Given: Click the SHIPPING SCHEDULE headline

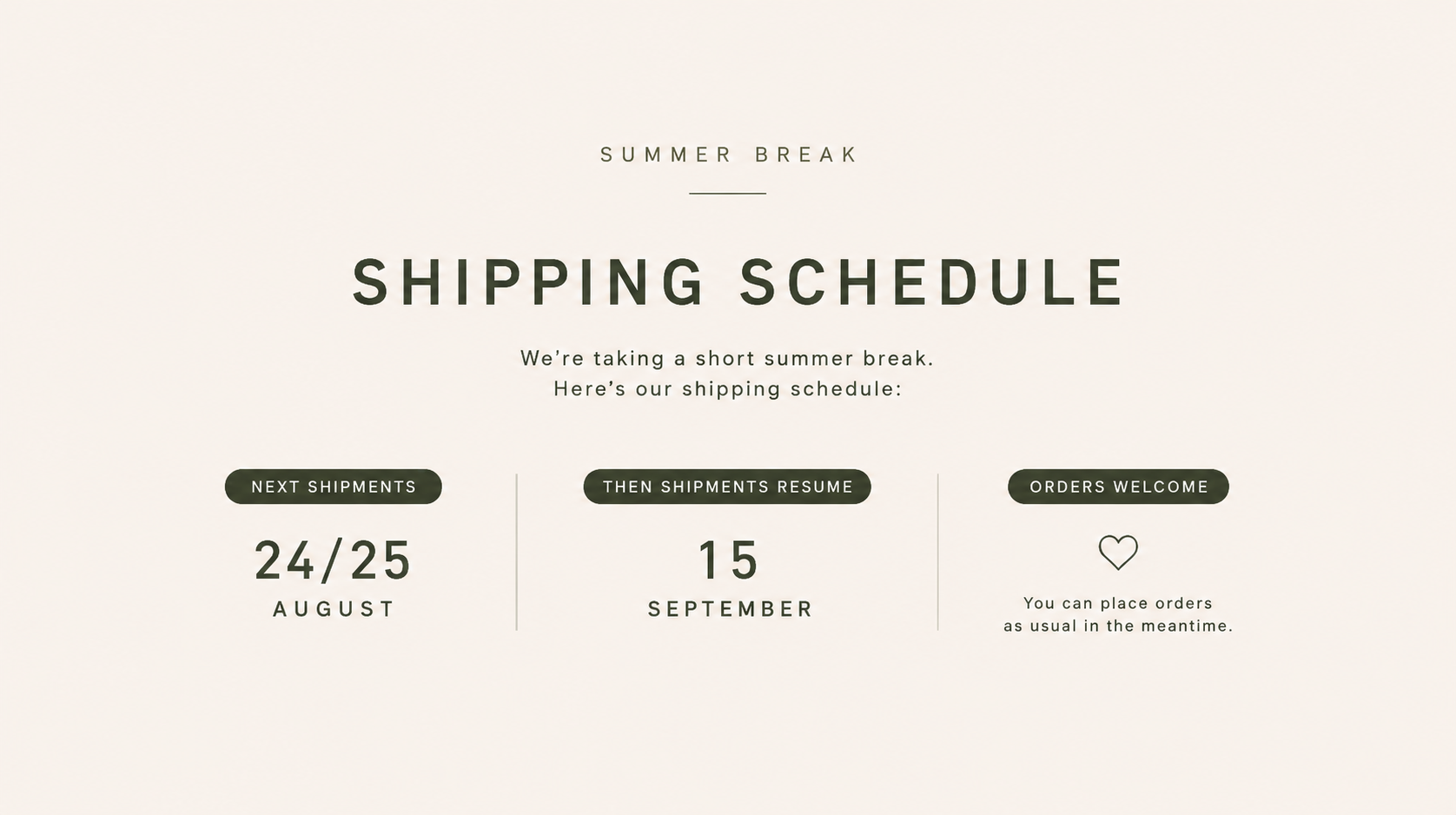Looking at the screenshot, I should 738,282.
